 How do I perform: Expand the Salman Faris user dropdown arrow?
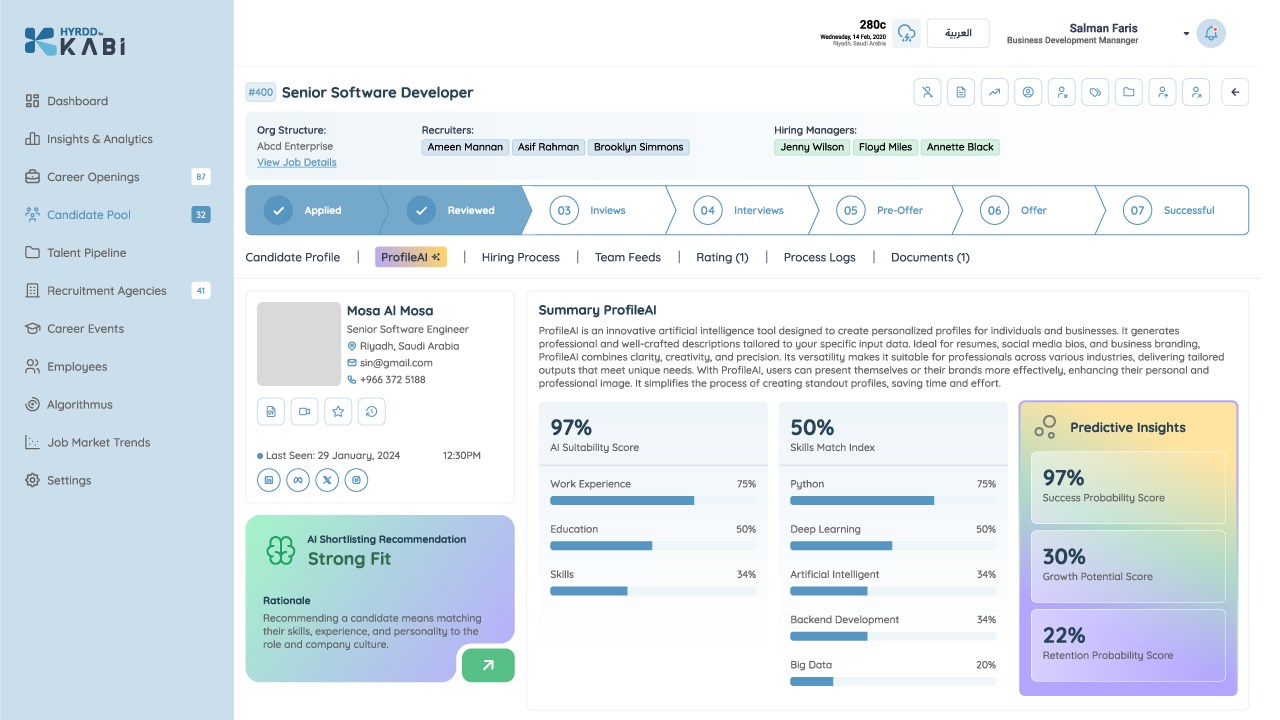(x=1186, y=33)
